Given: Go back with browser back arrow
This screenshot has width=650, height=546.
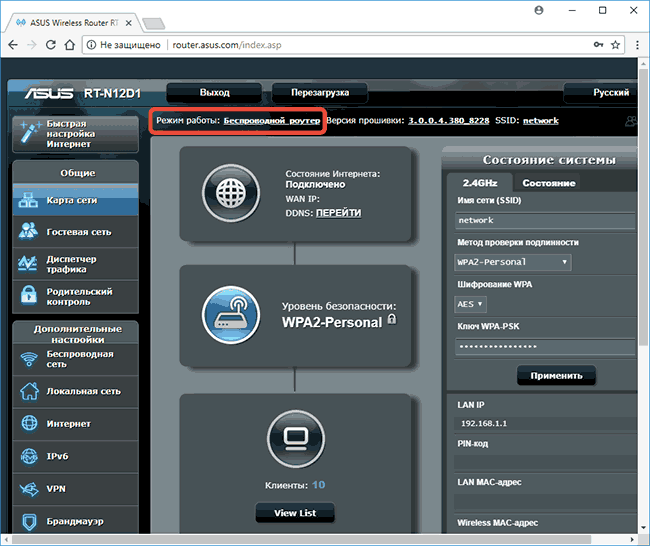Looking at the screenshot, I should [13, 45].
